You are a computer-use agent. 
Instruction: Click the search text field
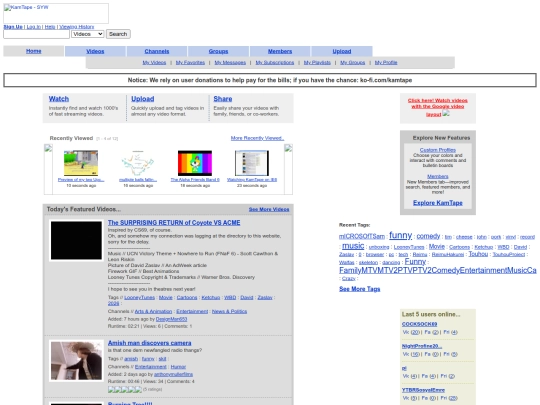[37, 34]
